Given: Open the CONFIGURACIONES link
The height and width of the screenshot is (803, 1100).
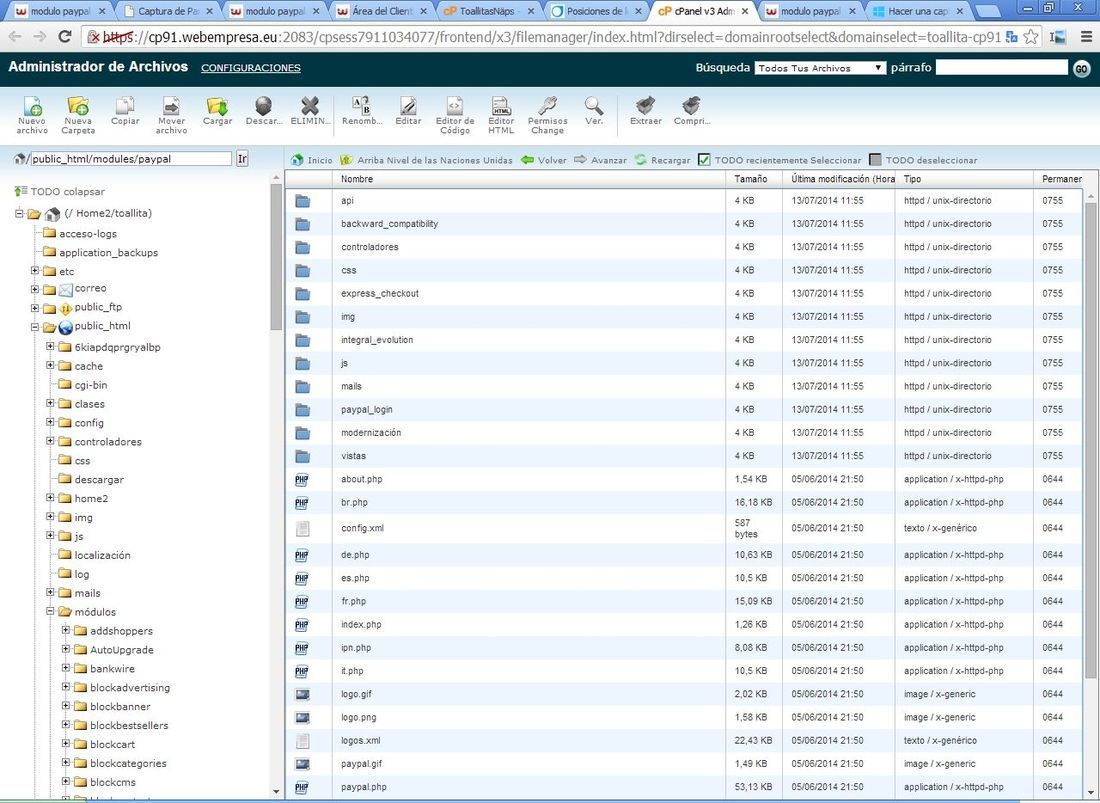Looking at the screenshot, I should [250, 68].
